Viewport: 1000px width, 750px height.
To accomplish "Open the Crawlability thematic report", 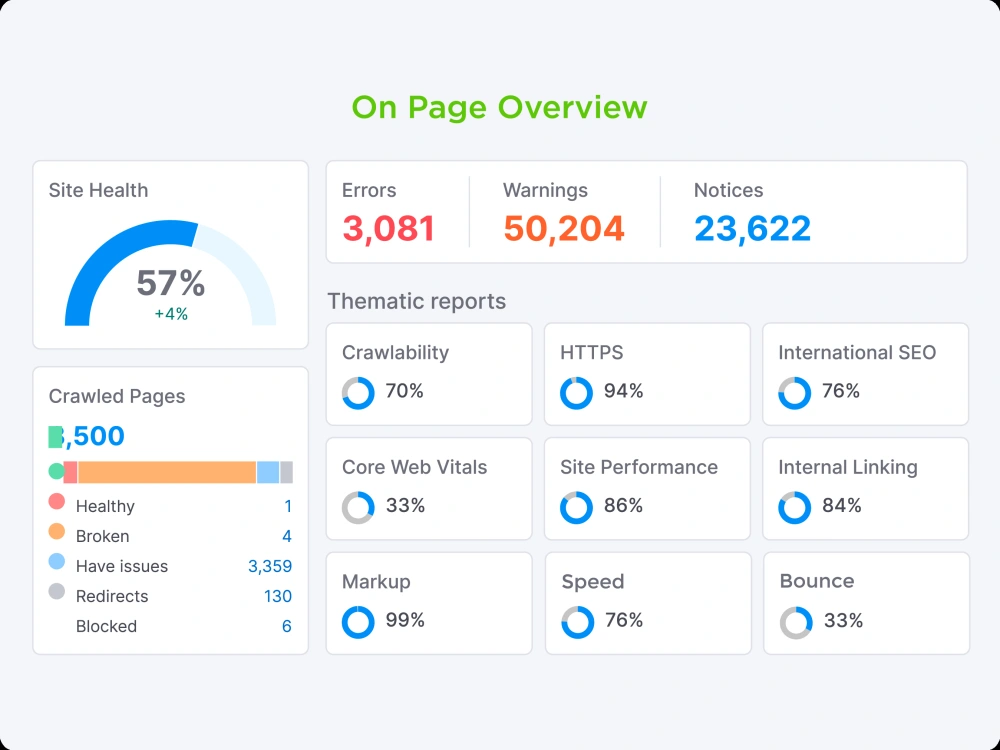I will 429,374.
